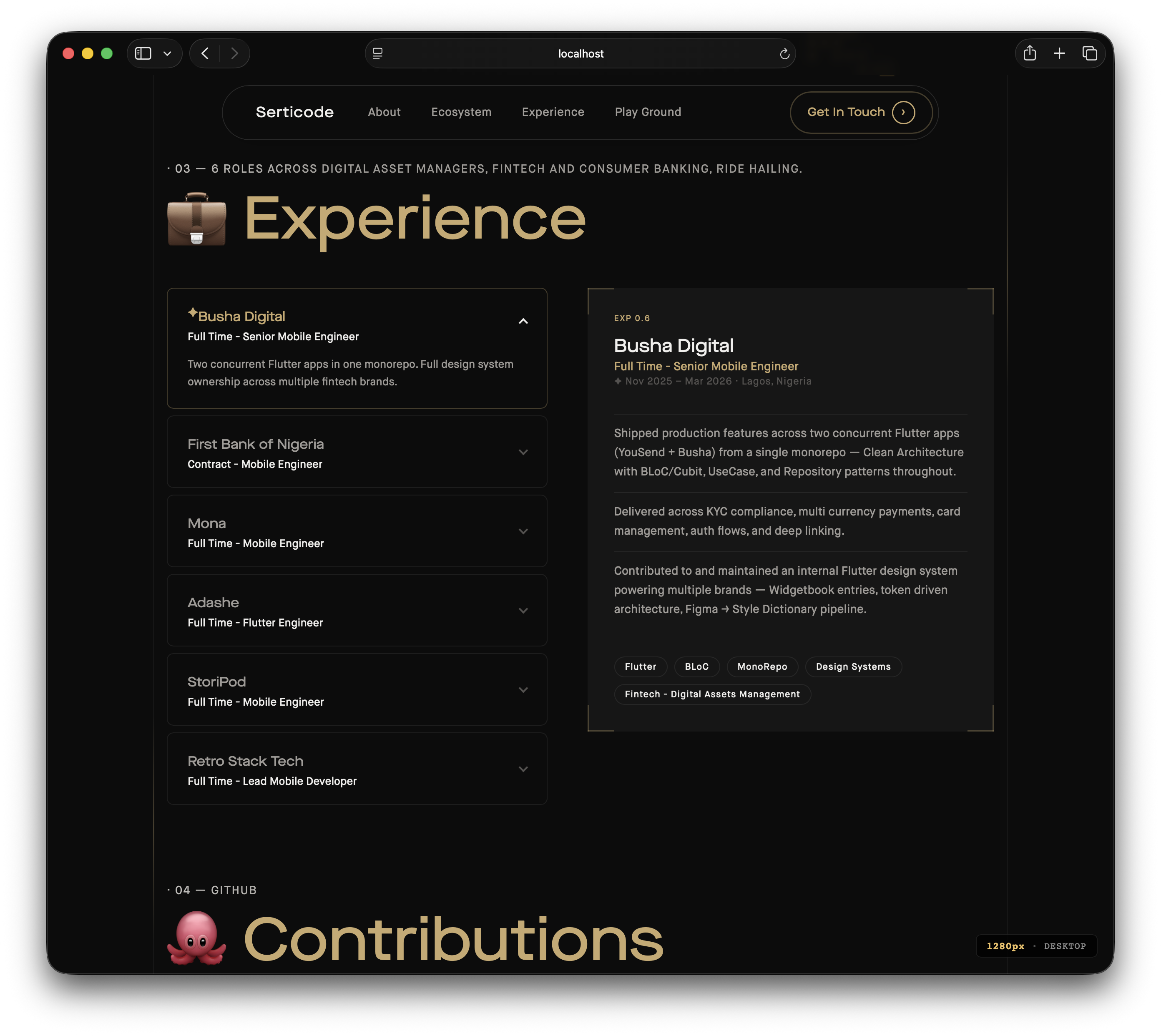Click the Design Systems tag
Image resolution: width=1161 pixels, height=1036 pixels.
point(853,666)
